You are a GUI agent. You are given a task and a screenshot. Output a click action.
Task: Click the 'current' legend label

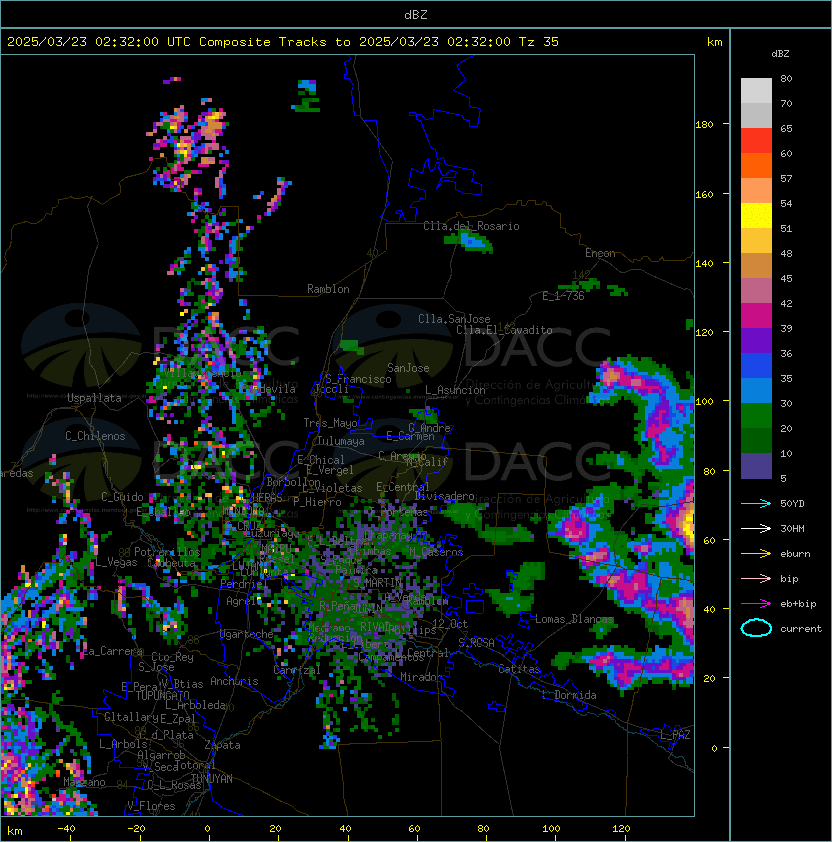pos(801,629)
